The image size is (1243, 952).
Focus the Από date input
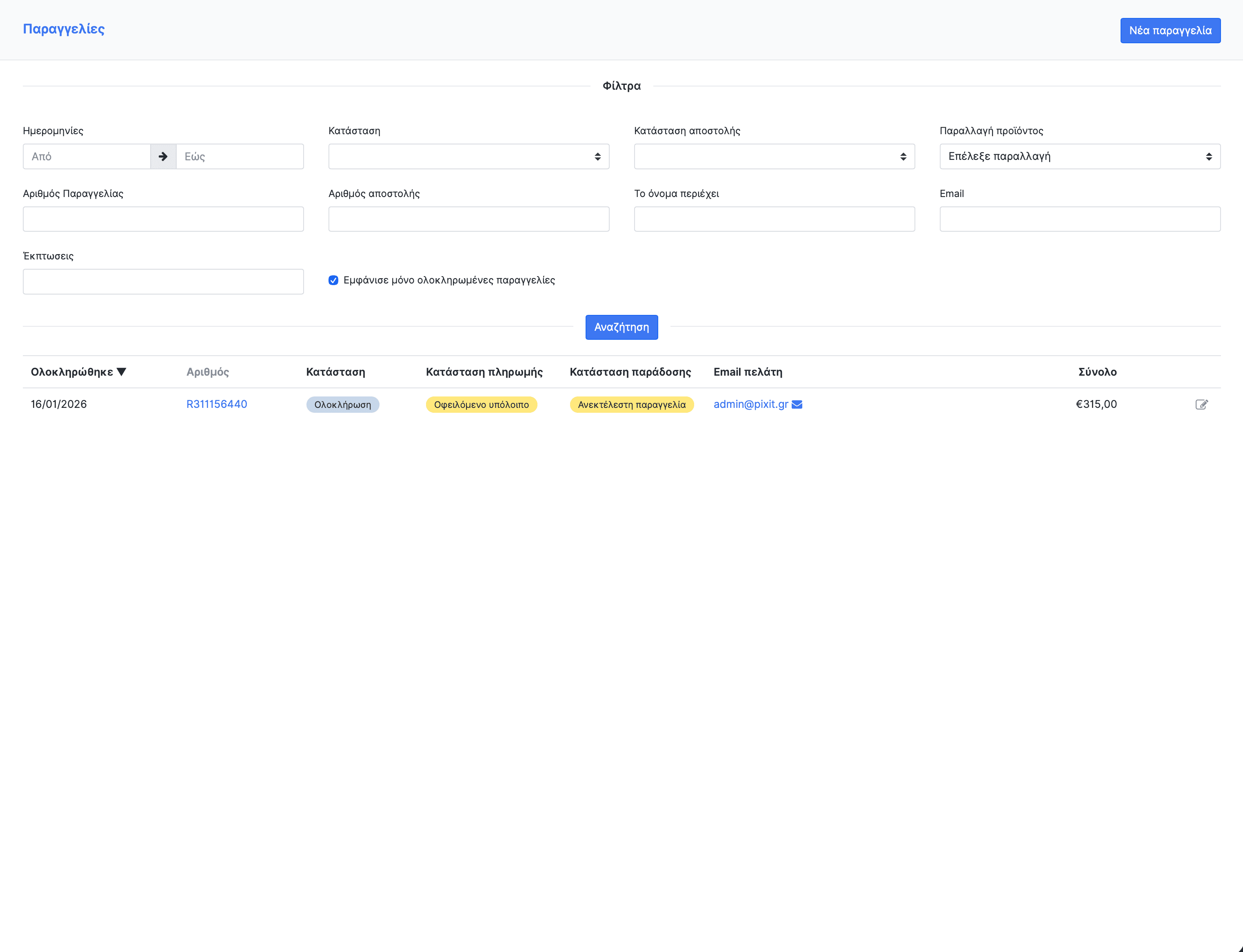tap(87, 156)
